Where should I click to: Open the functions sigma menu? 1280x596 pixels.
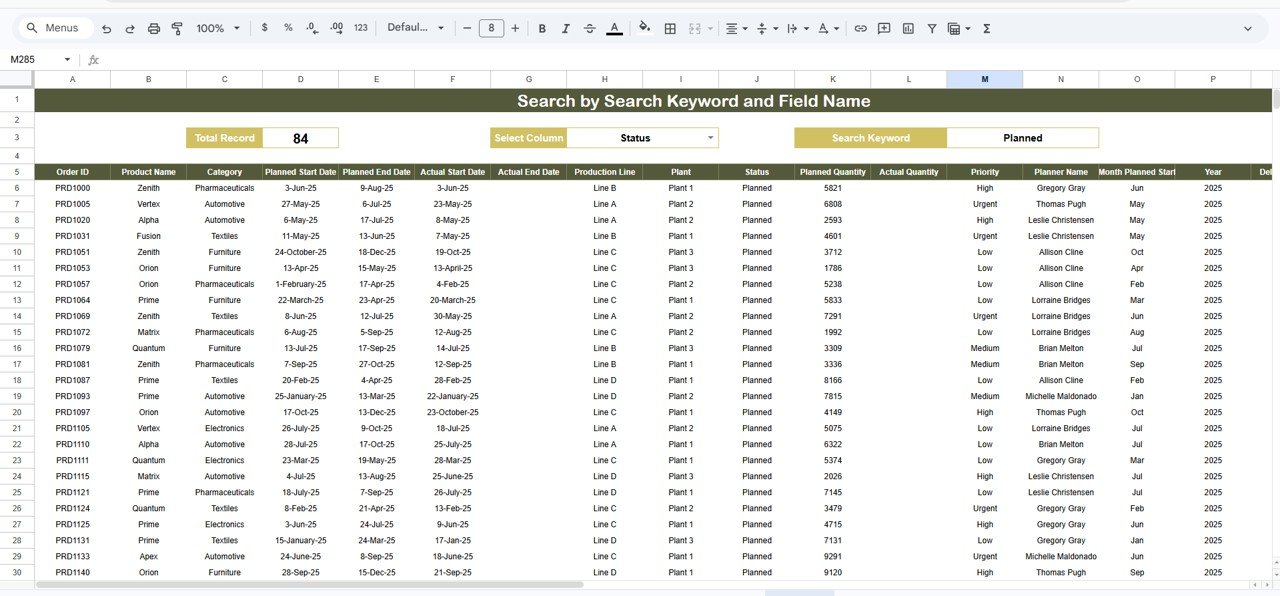coord(986,28)
